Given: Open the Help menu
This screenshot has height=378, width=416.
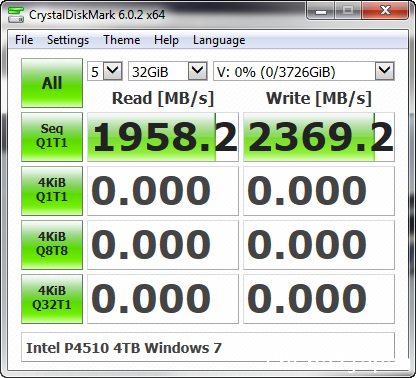Looking at the screenshot, I should tap(166, 40).
